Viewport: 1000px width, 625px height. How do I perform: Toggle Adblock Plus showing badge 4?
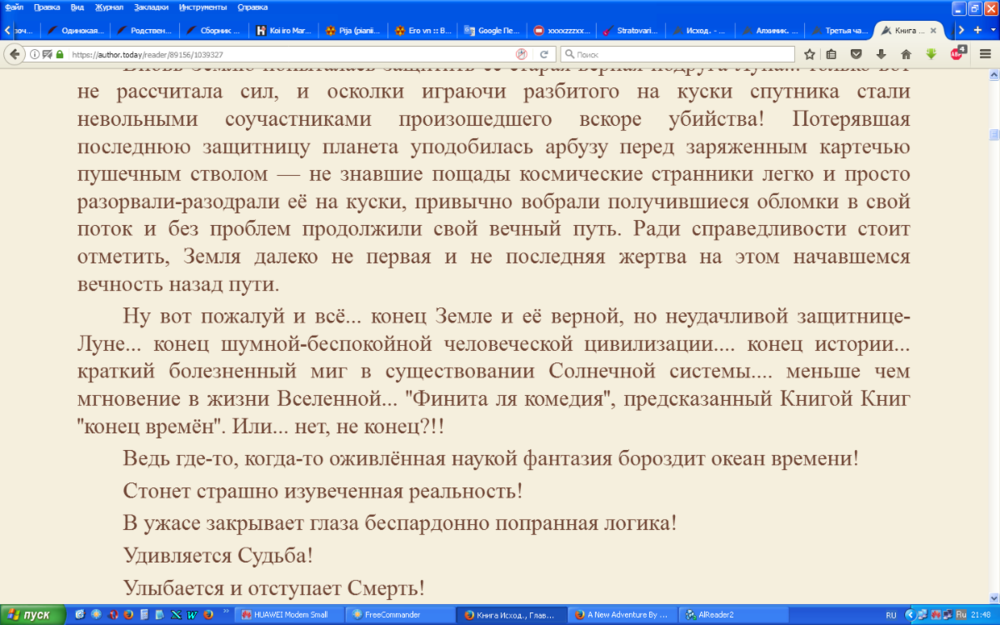(x=957, y=53)
